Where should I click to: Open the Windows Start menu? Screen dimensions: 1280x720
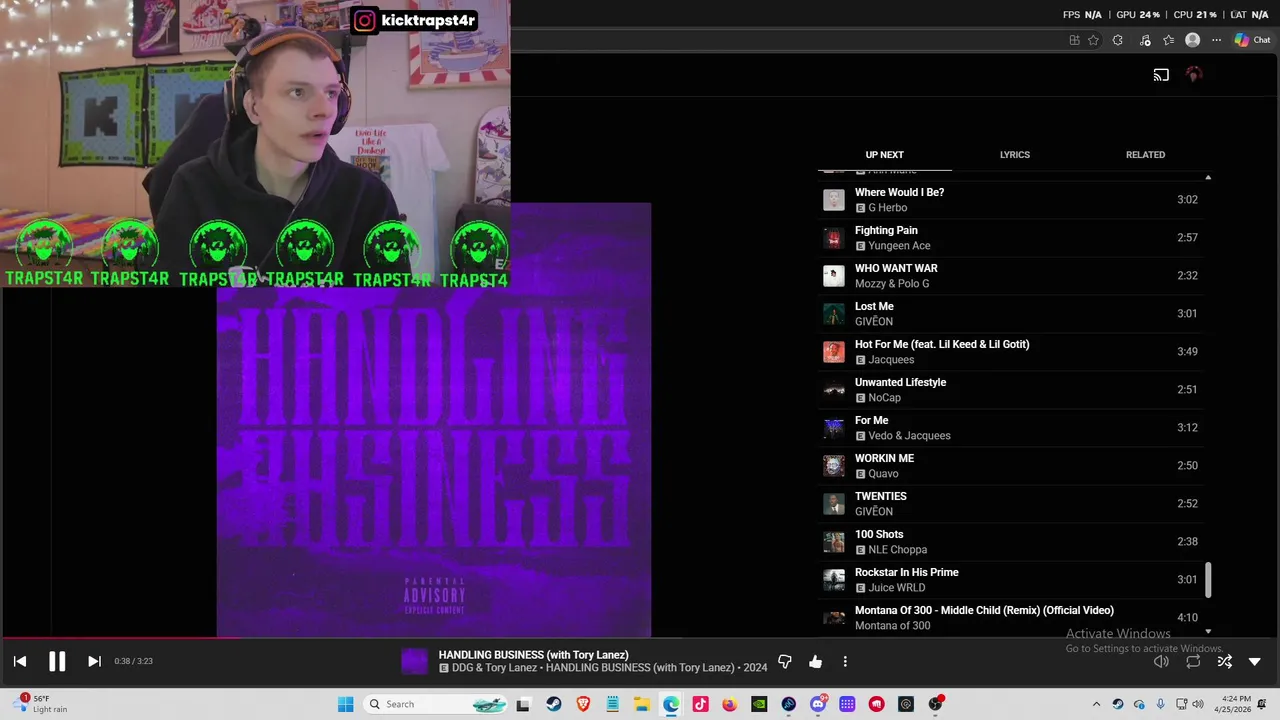[x=345, y=704]
